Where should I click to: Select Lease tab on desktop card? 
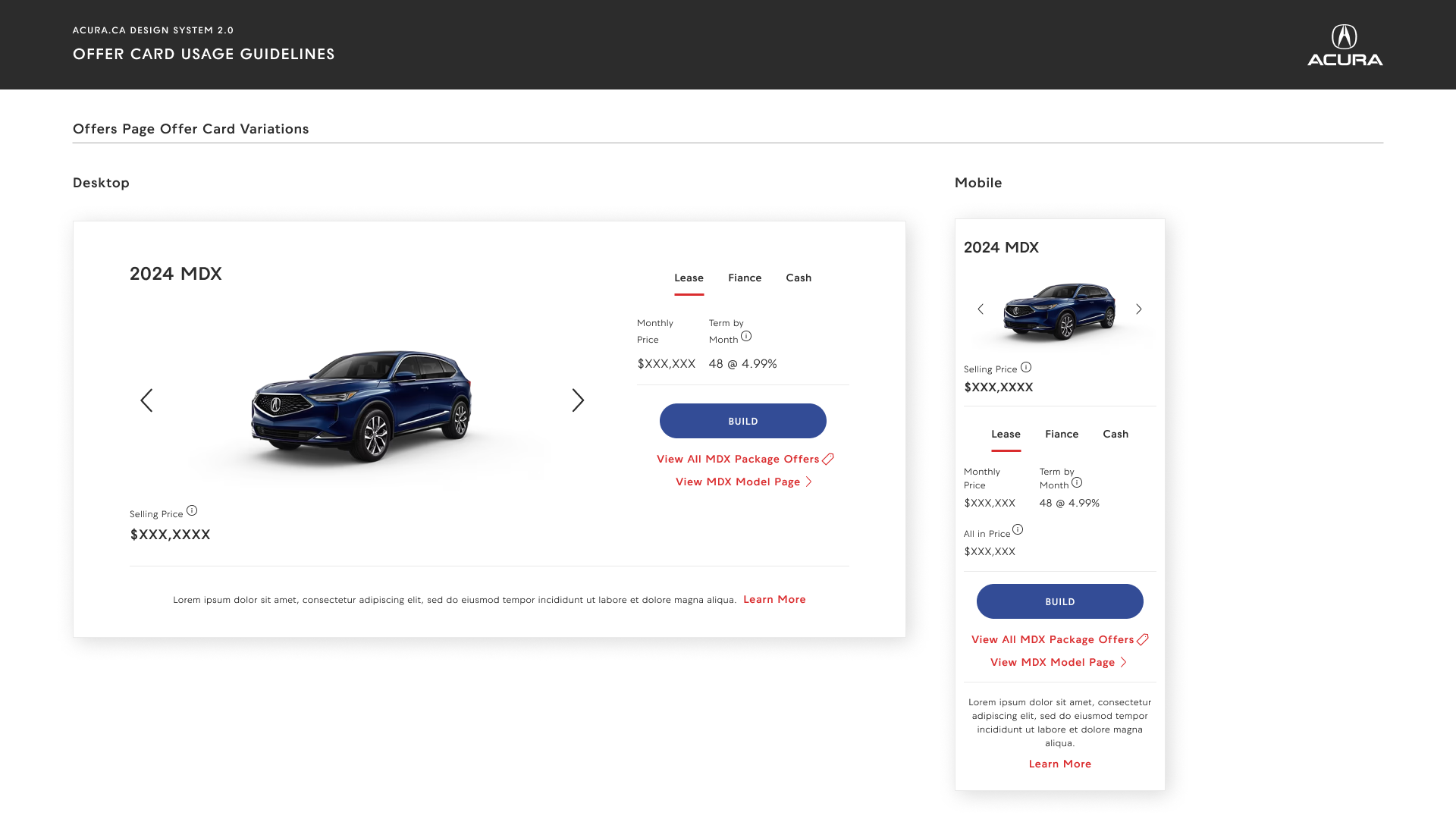(x=689, y=278)
